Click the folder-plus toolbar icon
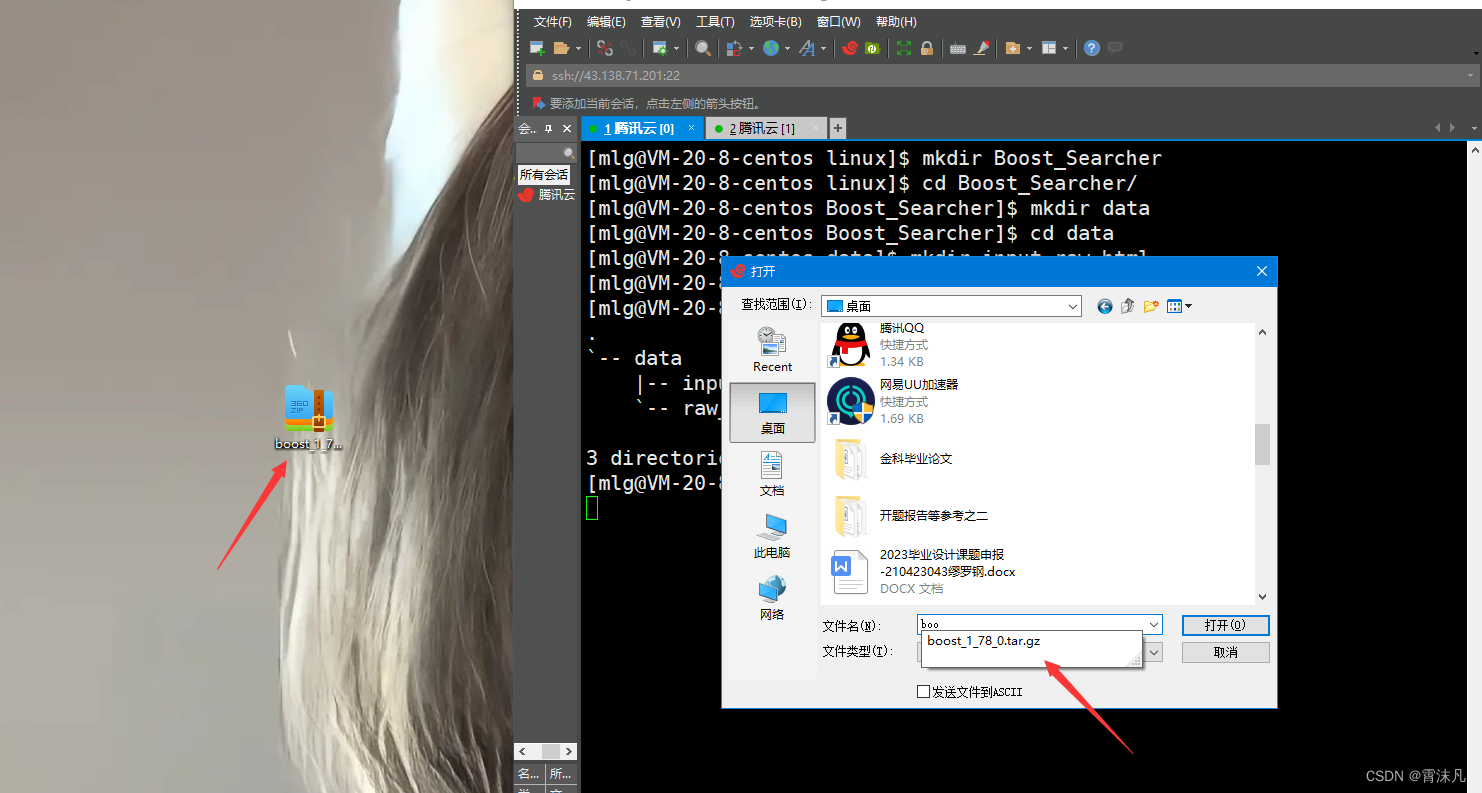The height and width of the screenshot is (793, 1482). [x=1013, y=48]
